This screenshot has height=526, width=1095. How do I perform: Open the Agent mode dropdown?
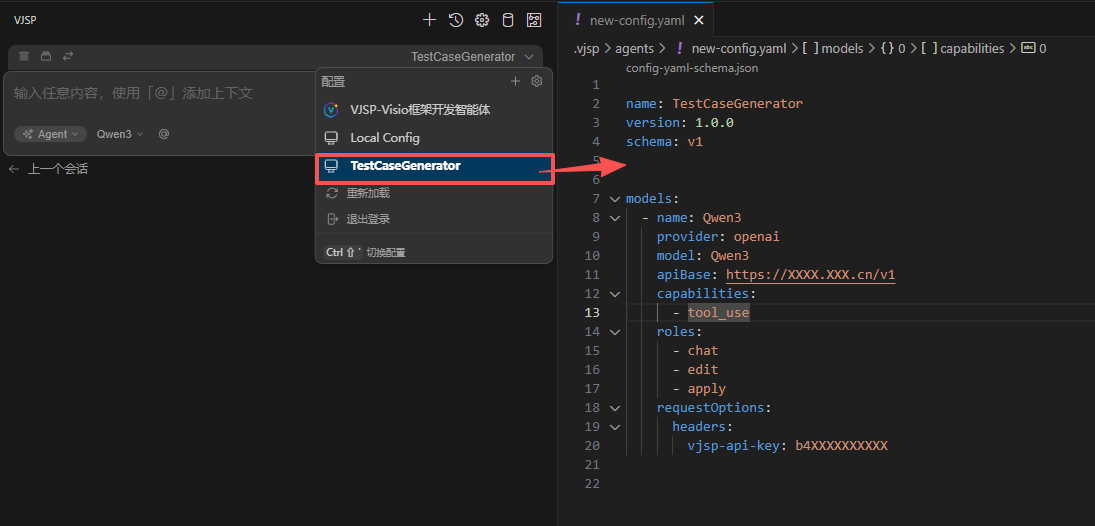pyautogui.click(x=50, y=134)
